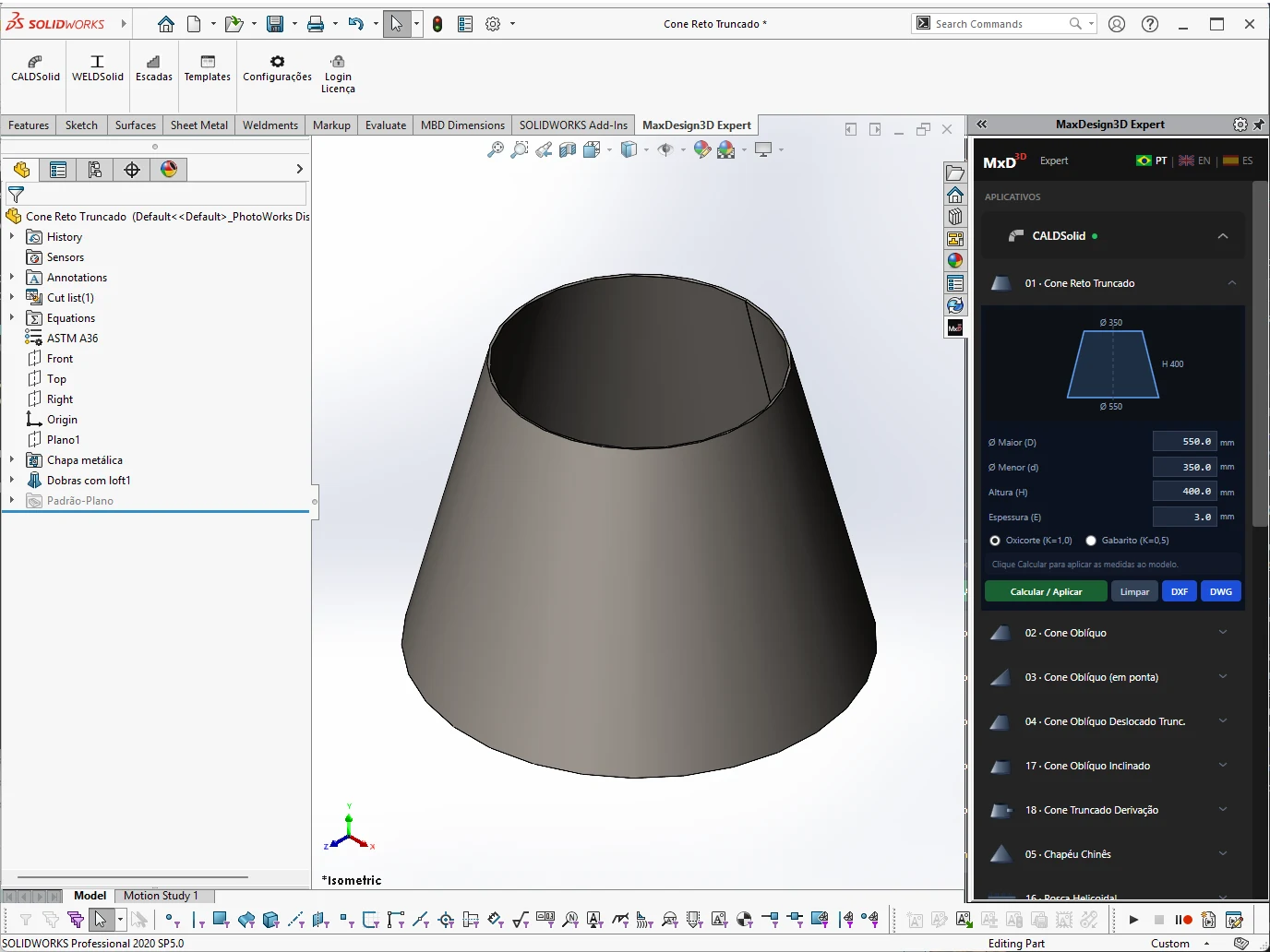This screenshot has width=1270, height=952.
Task: Switch to DimXpertManager tab
Action: click(132, 170)
